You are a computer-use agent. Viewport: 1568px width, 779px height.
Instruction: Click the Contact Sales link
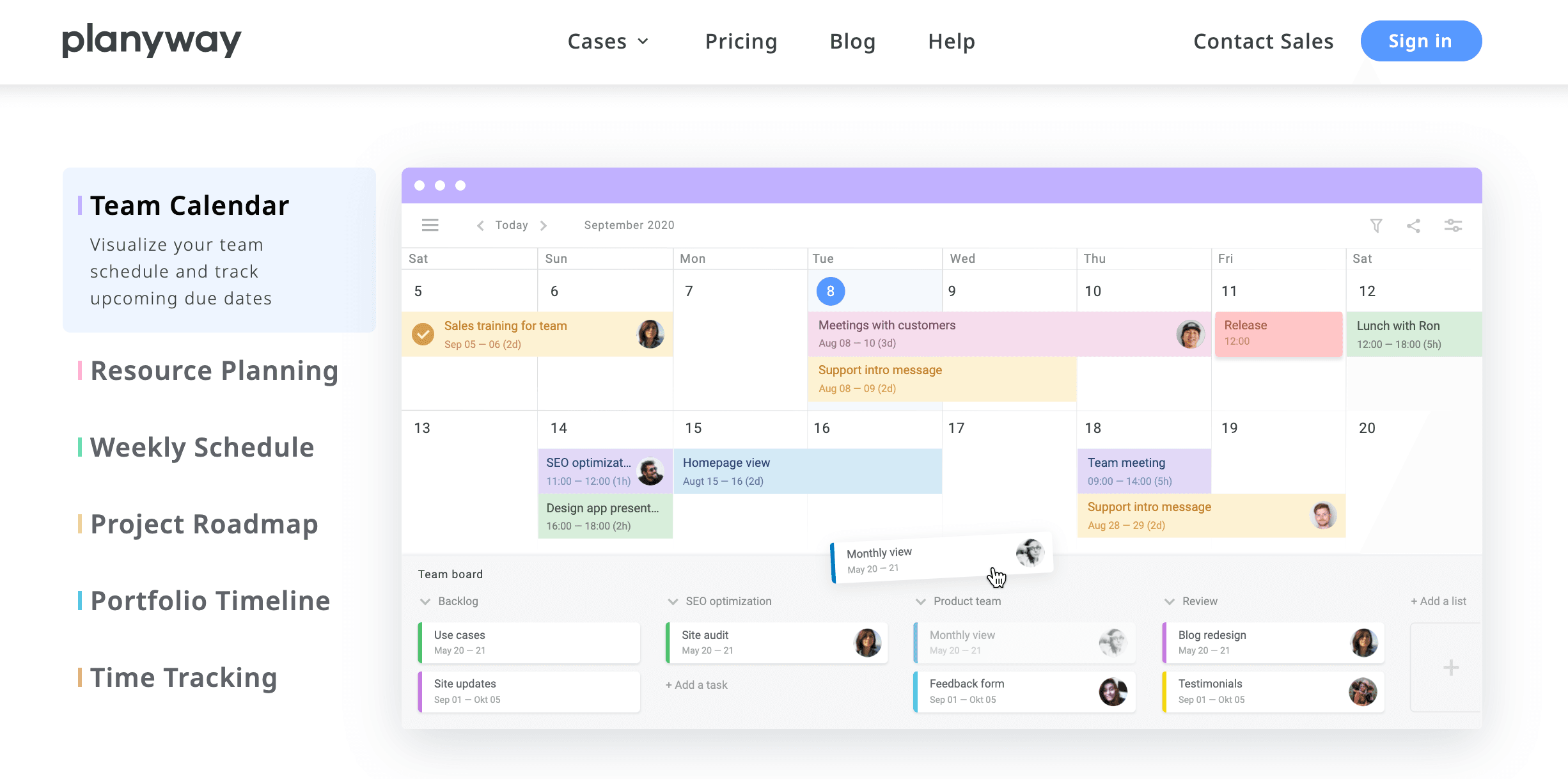1264,42
